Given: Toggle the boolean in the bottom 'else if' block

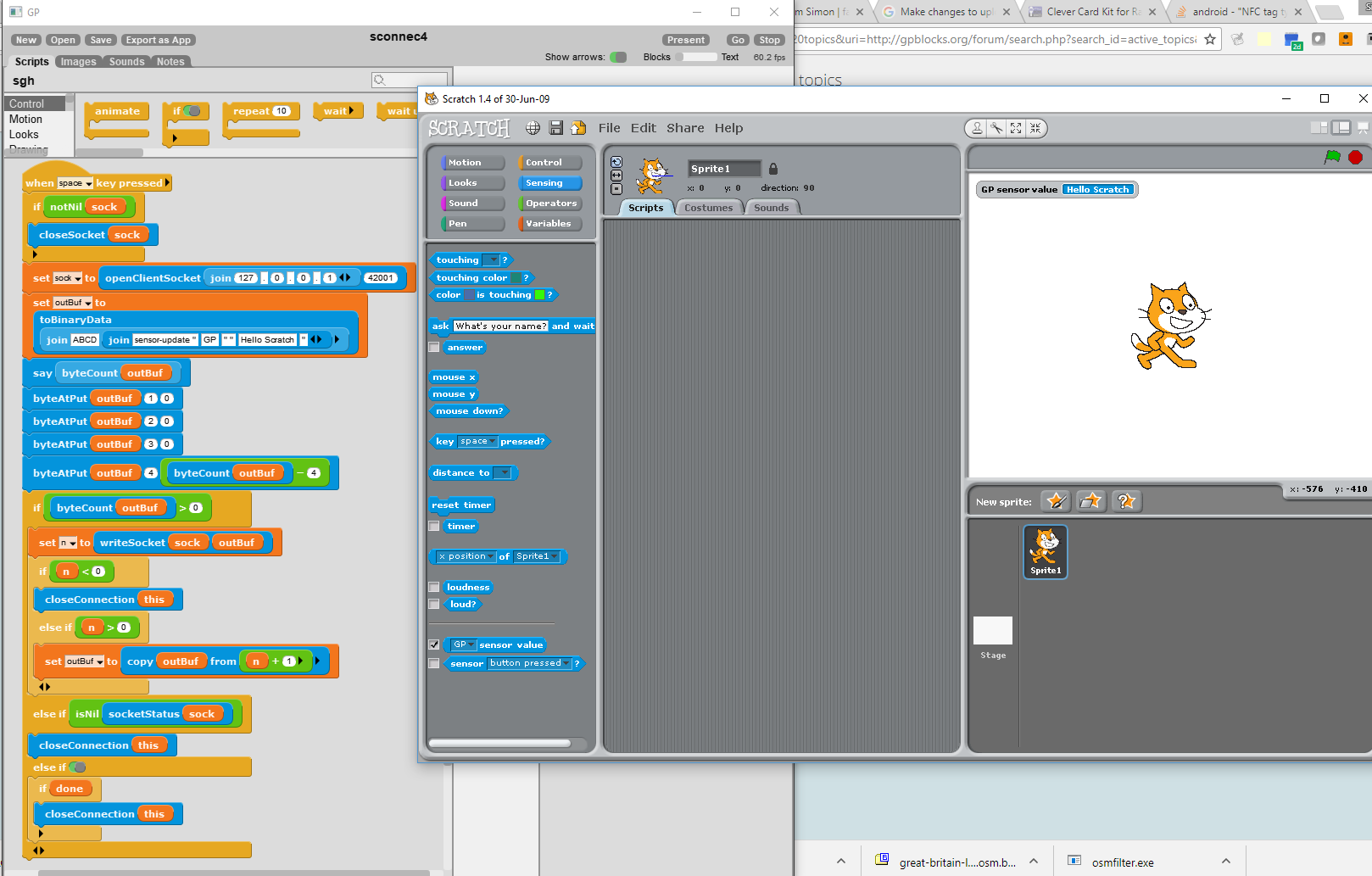Looking at the screenshot, I should [x=77, y=767].
